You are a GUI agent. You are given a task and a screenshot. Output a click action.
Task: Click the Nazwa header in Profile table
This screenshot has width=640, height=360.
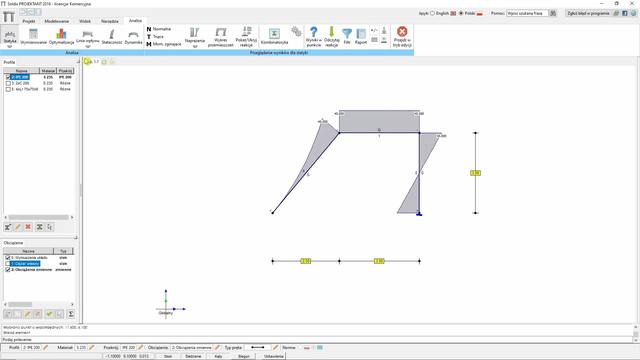22,71
